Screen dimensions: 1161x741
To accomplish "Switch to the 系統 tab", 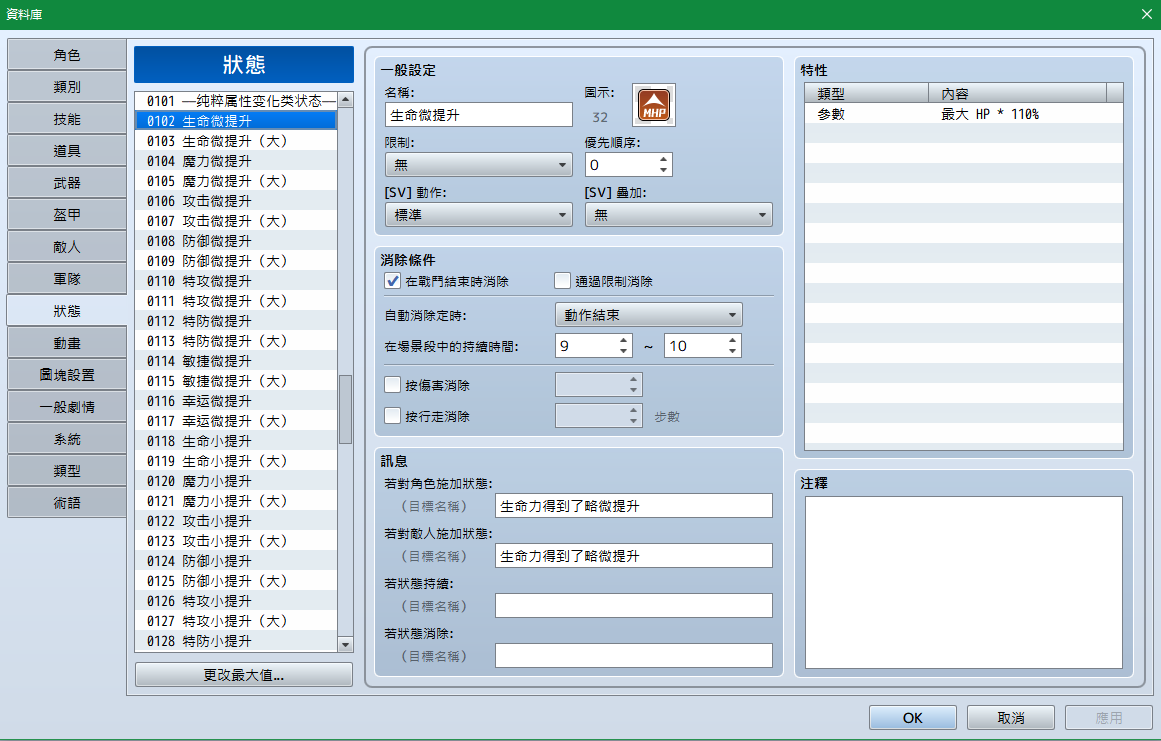I will (x=67, y=439).
